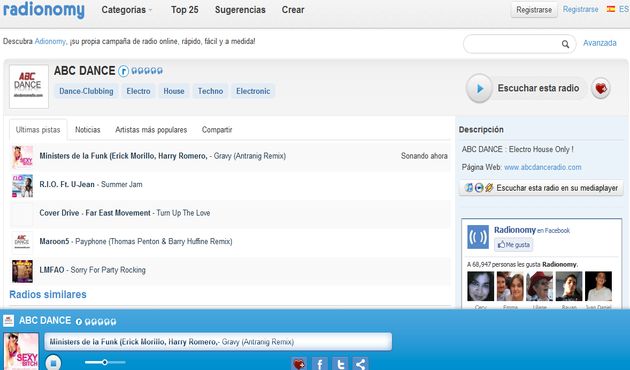Click the small station icon in player bar
Viewport: 630px width, 370px height.
(8, 321)
